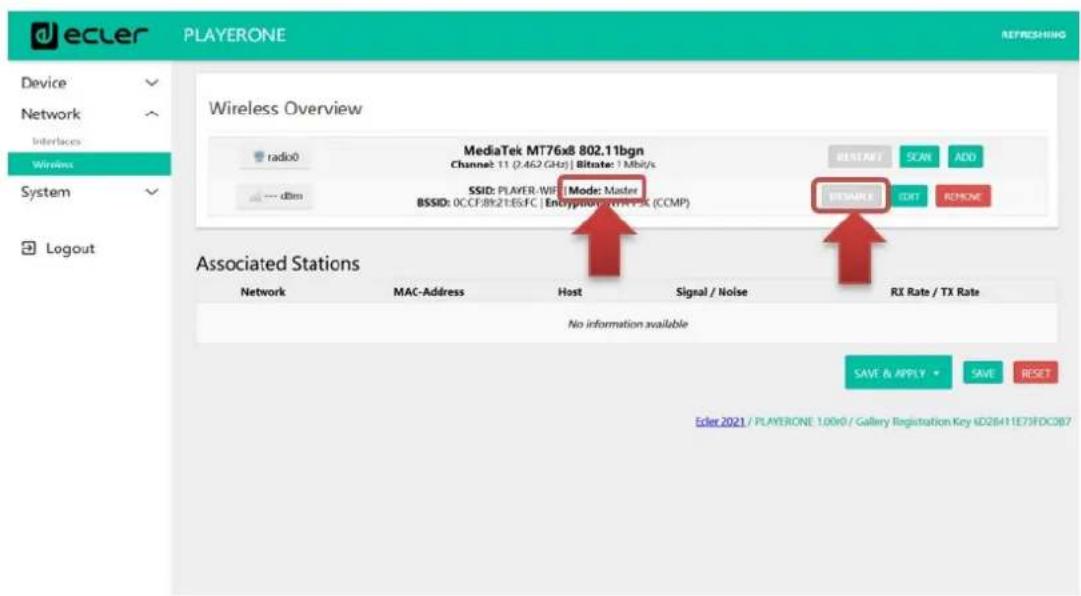Expand the Device menu chevron
Viewport: 1081px width, 596px height.
(152, 83)
